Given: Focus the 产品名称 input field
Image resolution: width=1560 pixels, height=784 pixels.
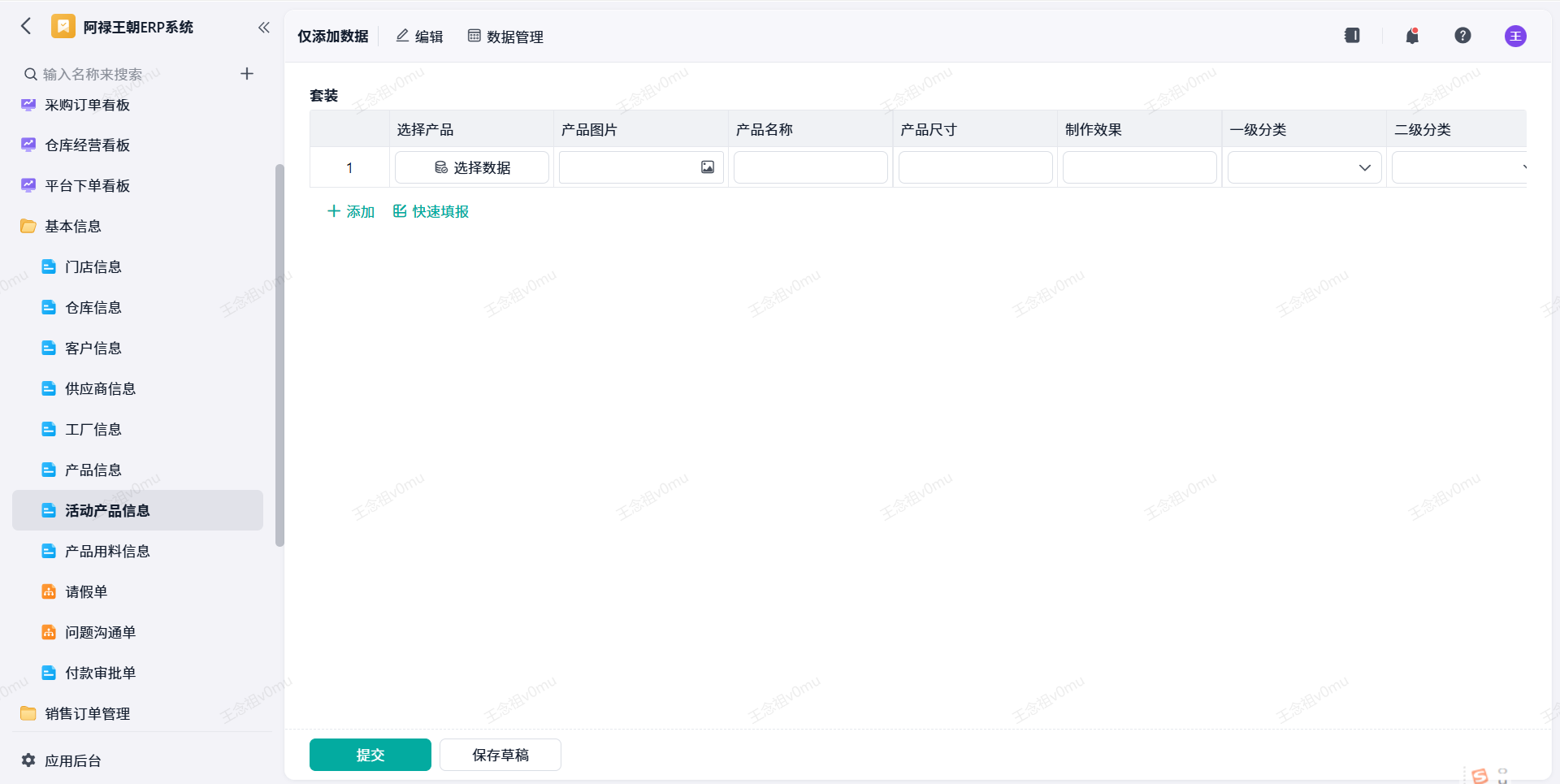Looking at the screenshot, I should coord(811,167).
